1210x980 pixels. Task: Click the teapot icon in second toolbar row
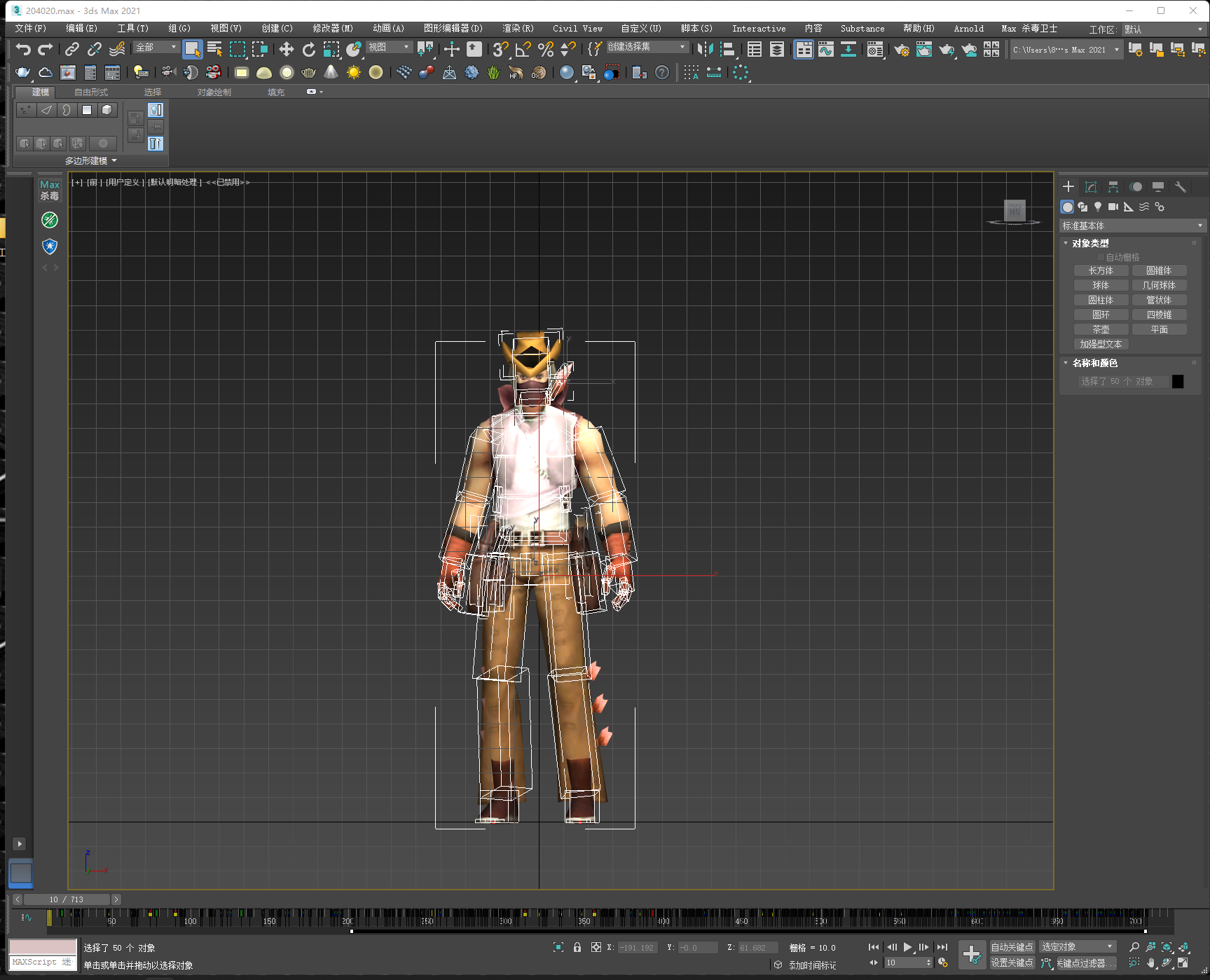pos(23,72)
